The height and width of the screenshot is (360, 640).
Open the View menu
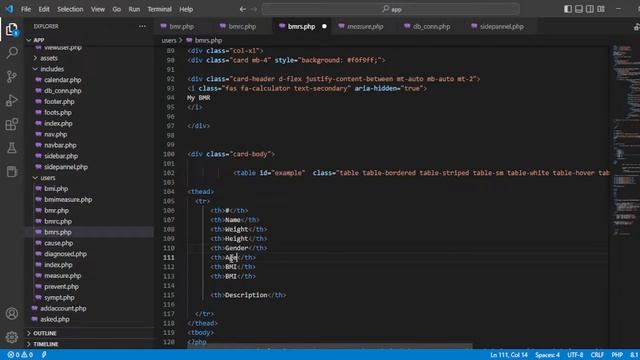[x=98, y=9]
